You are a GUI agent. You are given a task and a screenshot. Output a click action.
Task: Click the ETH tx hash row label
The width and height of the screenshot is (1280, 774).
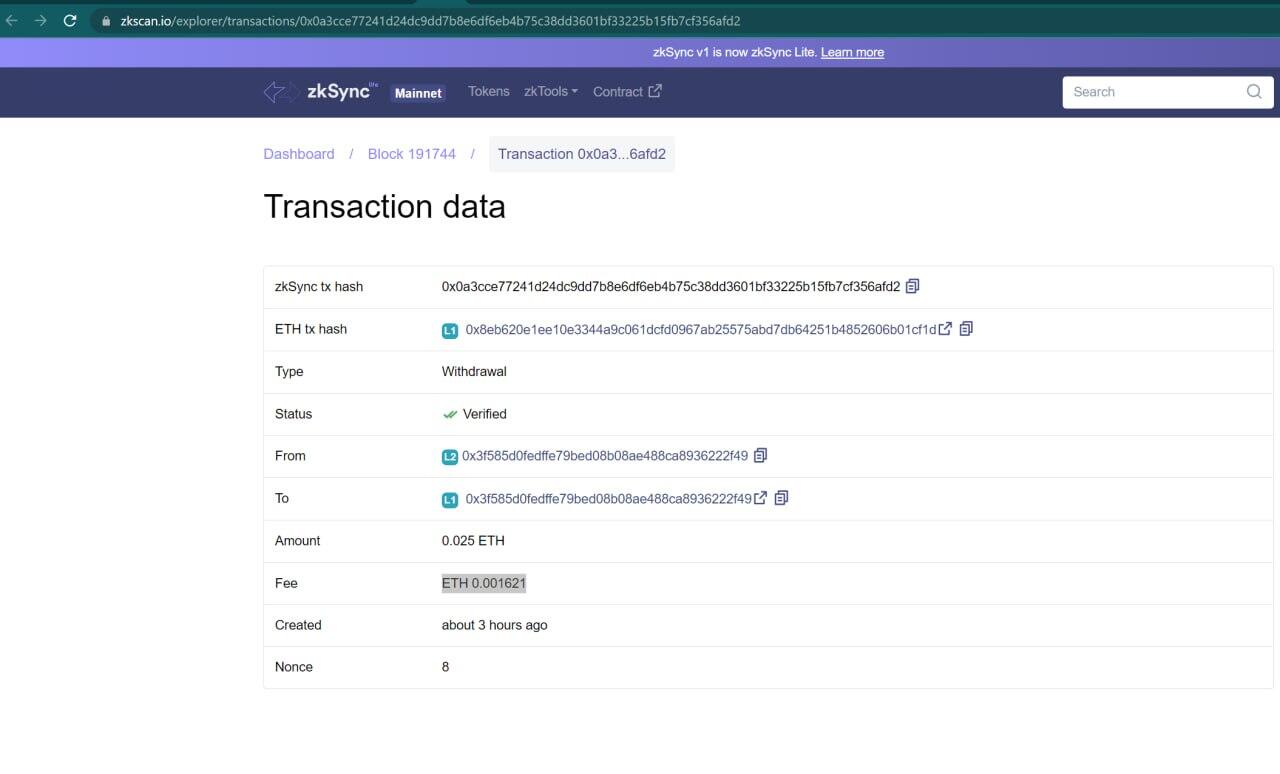click(x=311, y=329)
